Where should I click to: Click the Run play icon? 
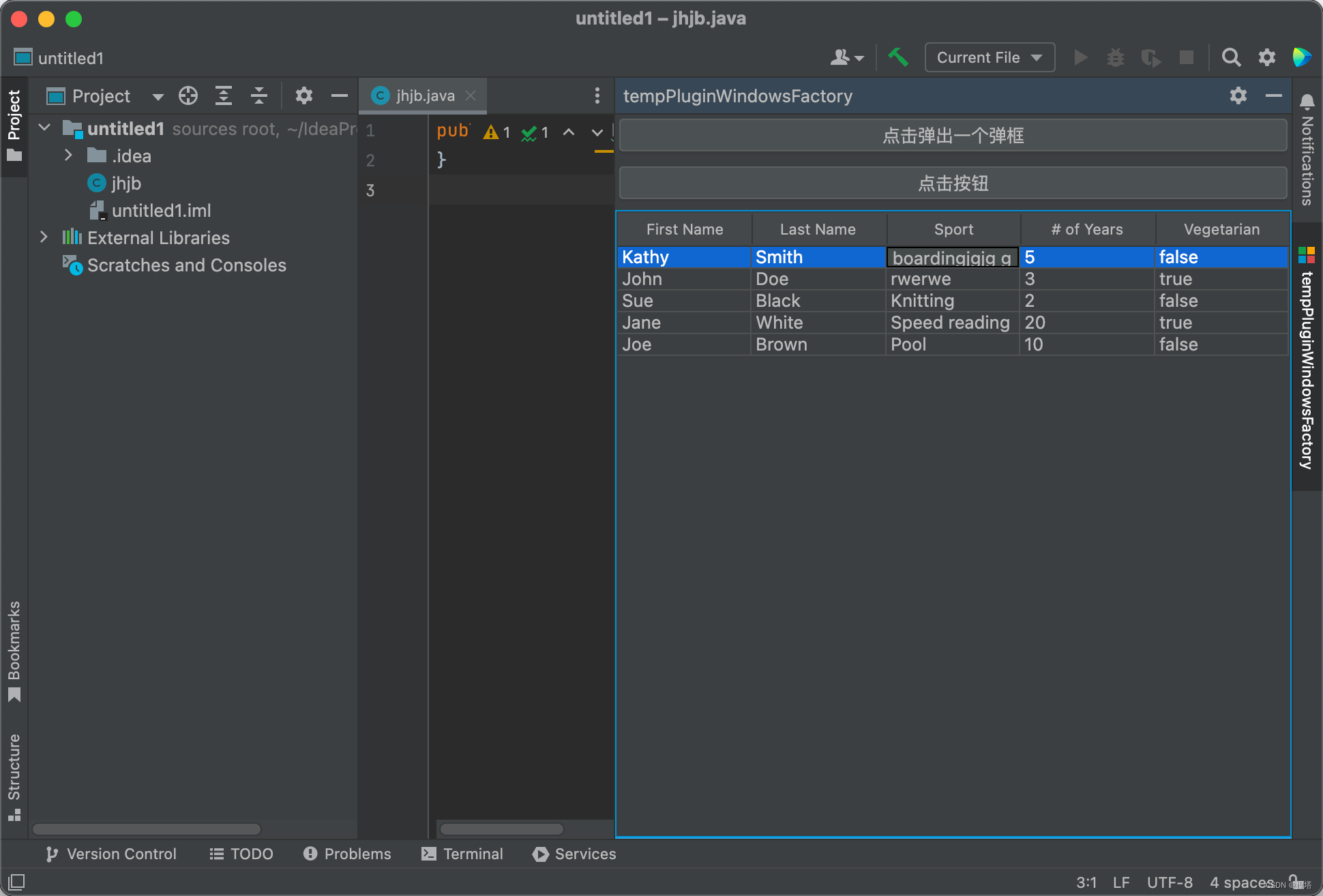[1080, 57]
